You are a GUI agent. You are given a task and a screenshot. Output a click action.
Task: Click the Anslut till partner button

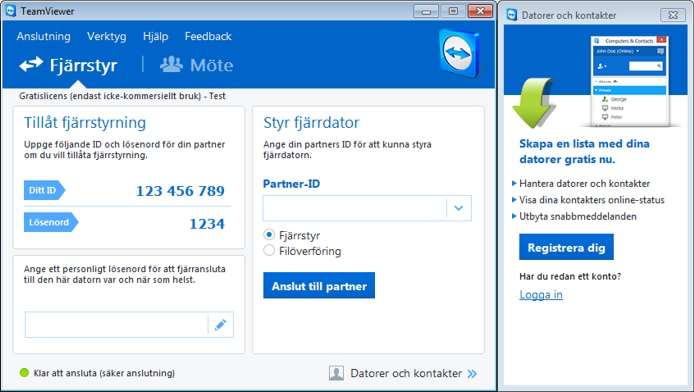(x=319, y=285)
